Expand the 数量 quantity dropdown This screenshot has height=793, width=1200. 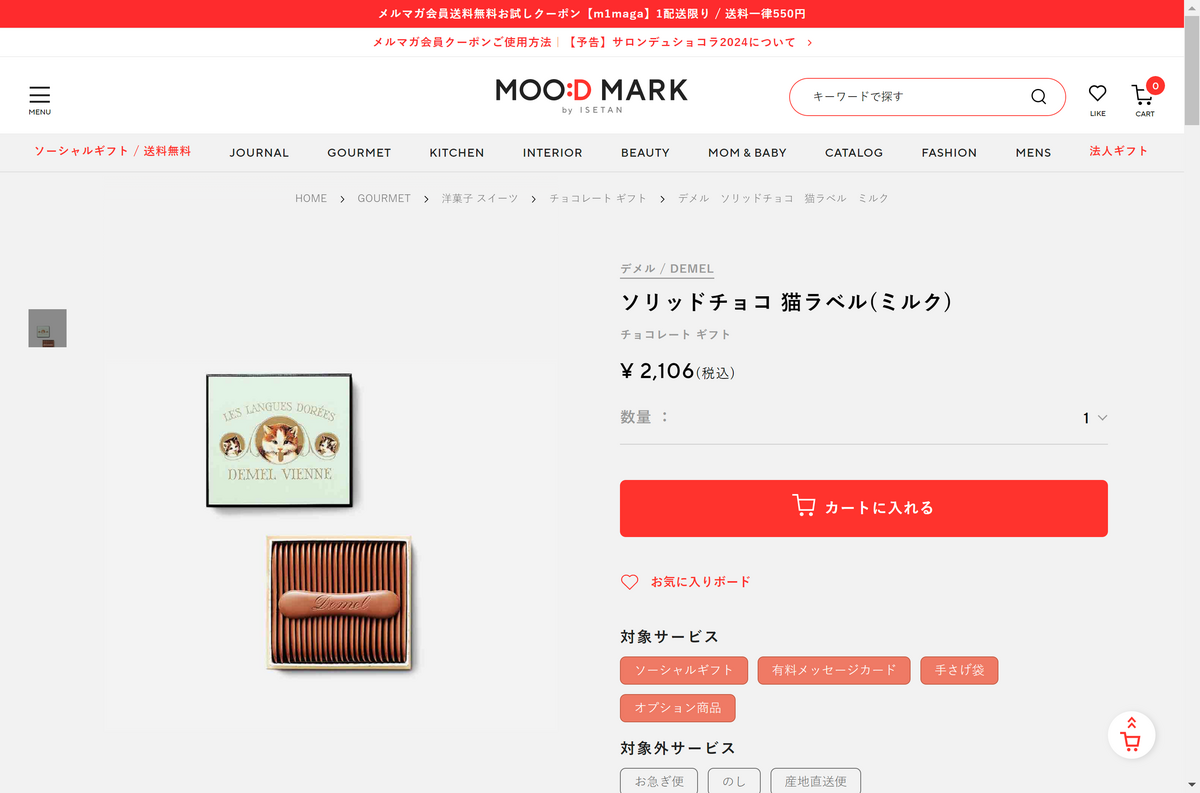(1095, 418)
